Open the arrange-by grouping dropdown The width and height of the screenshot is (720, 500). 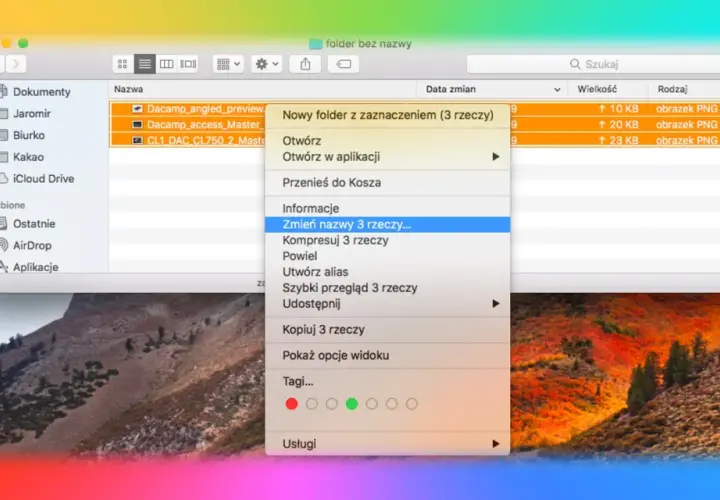(x=228, y=64)
